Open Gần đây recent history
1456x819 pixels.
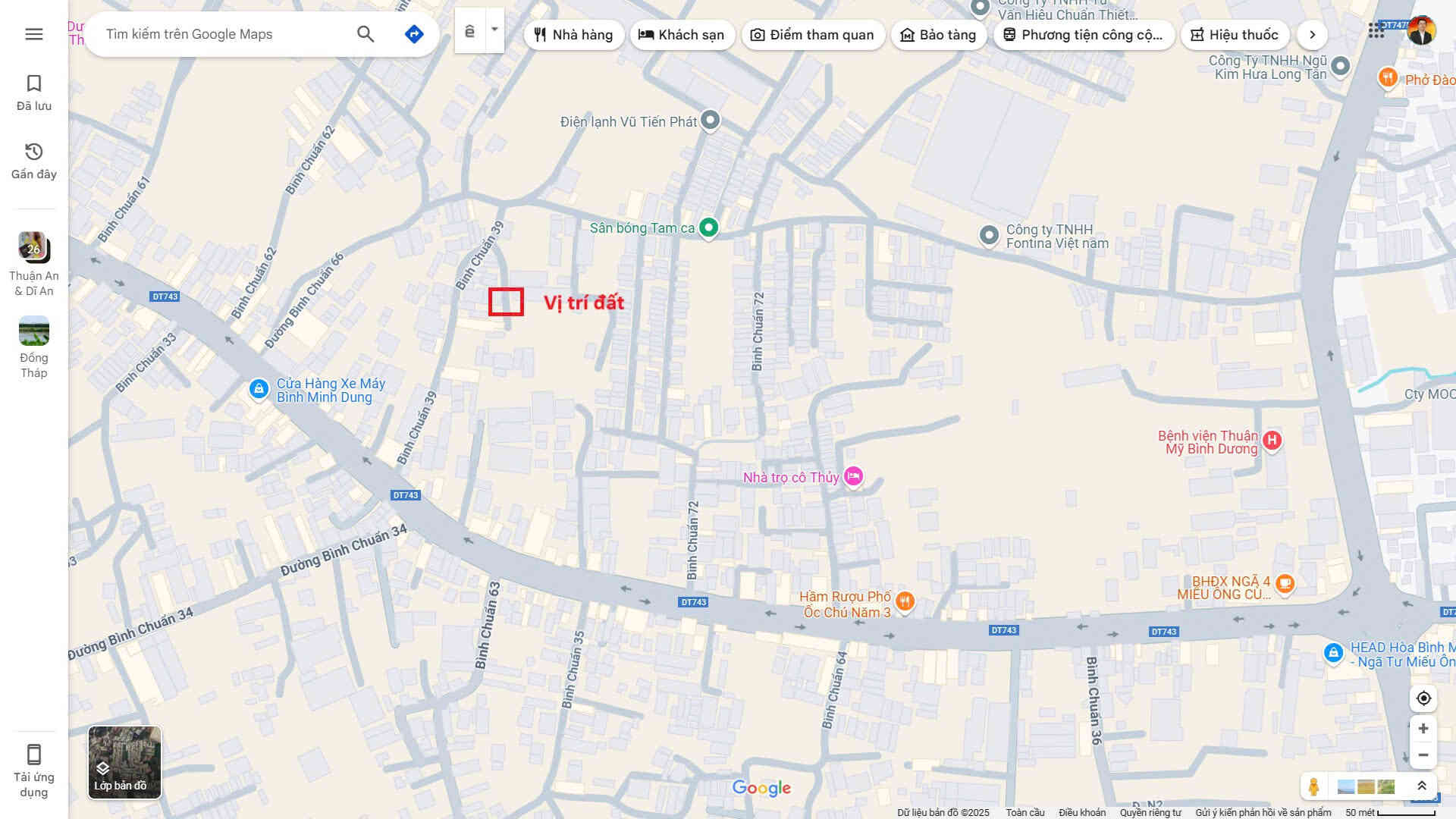tap(34, 161)
